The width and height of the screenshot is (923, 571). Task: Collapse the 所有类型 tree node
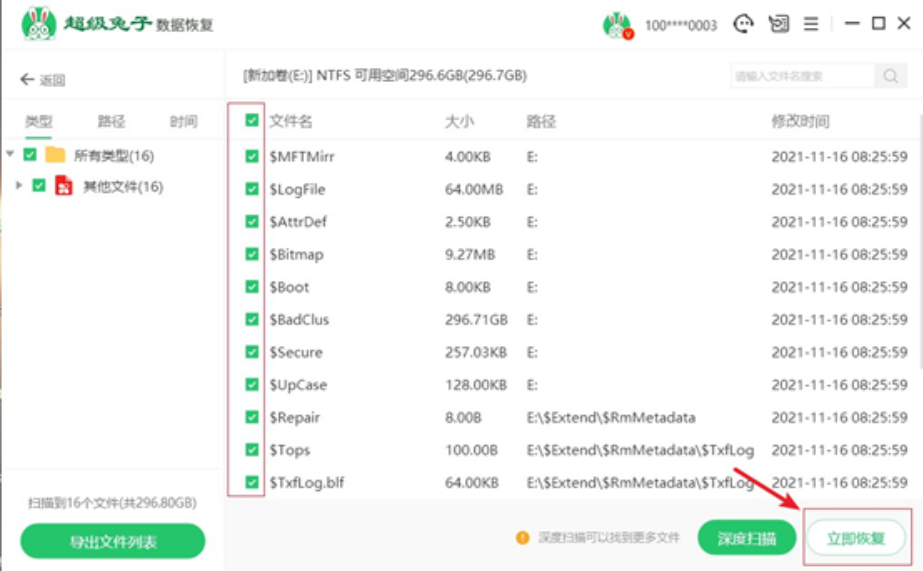pyautogui.click(x=10, y=155)
